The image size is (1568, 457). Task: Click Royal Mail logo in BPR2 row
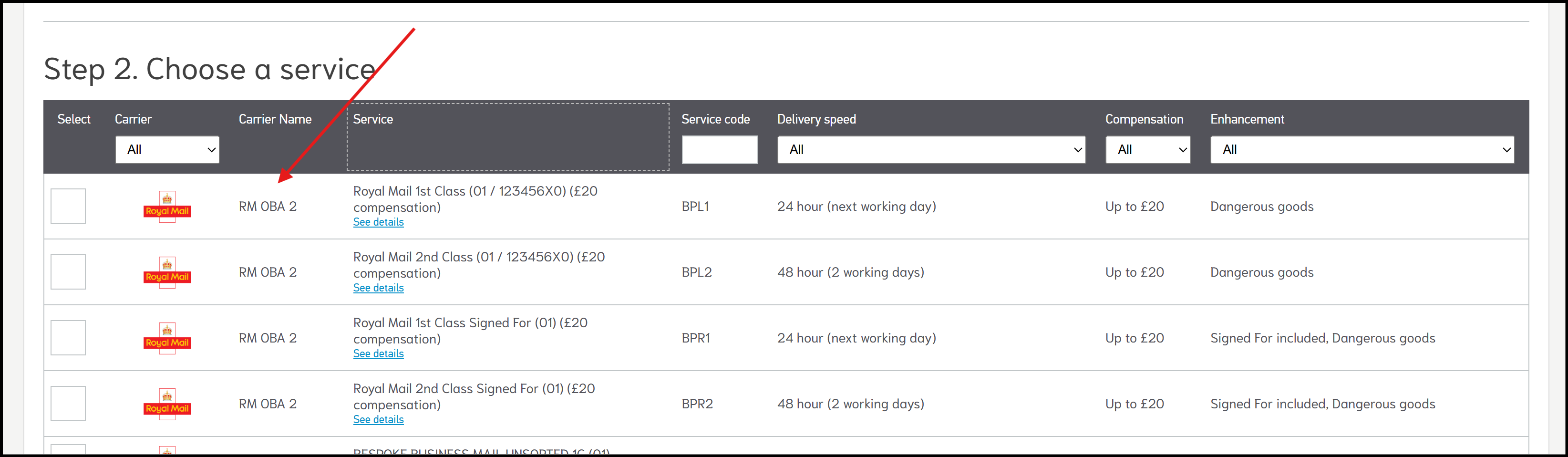click(167, 404)
